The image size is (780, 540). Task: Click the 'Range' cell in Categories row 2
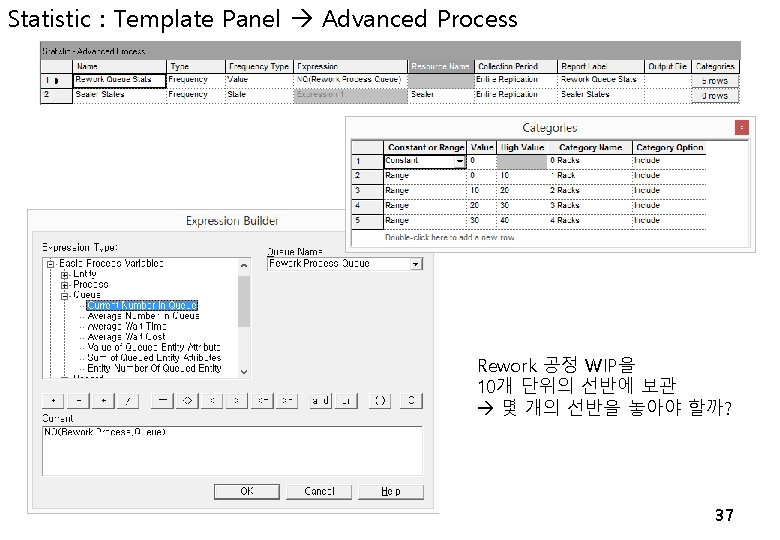click(x=425, y=176)
